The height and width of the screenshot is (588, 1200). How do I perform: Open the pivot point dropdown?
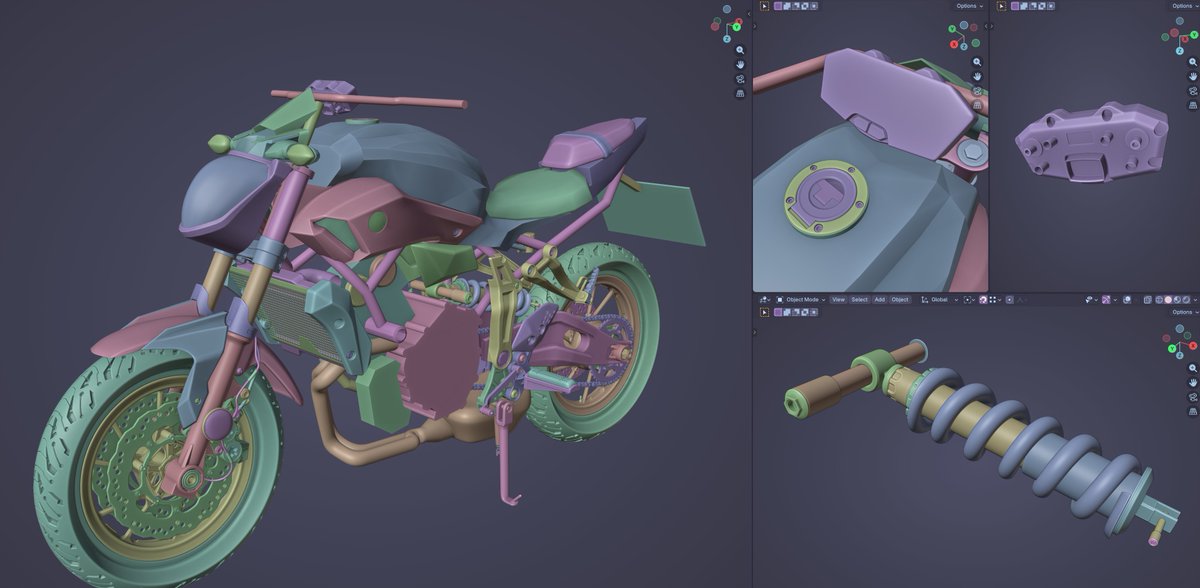coord(967,299)
